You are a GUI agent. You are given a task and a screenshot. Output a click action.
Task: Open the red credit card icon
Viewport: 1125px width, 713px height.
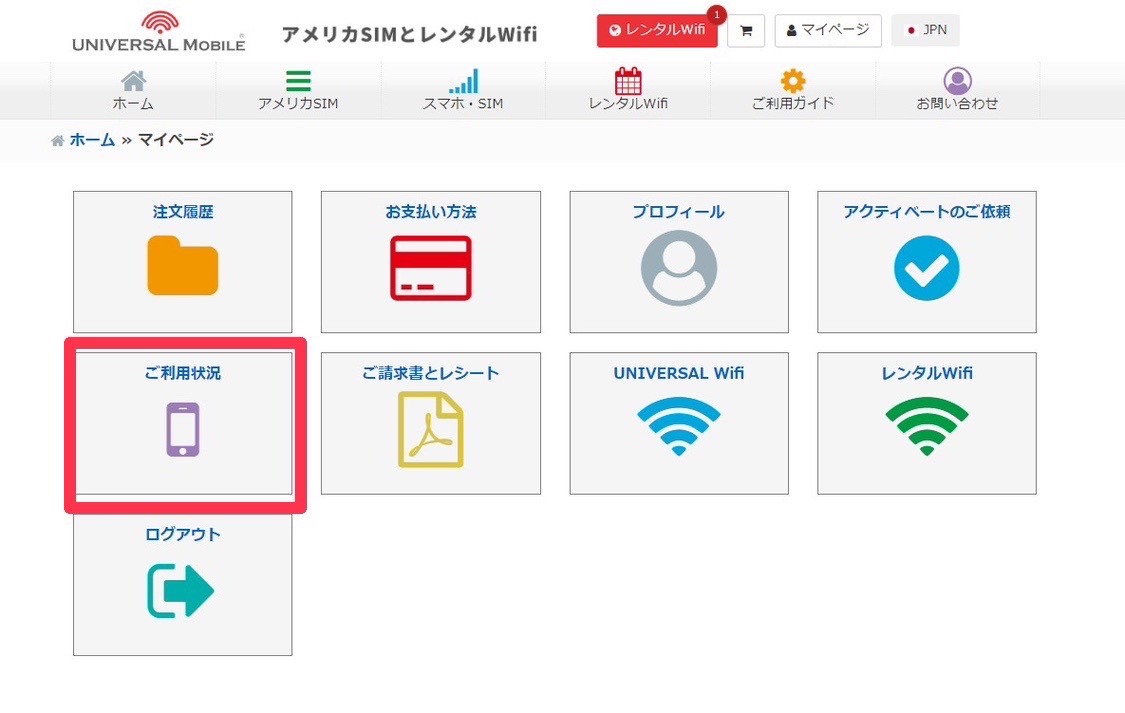click(430, 268)
